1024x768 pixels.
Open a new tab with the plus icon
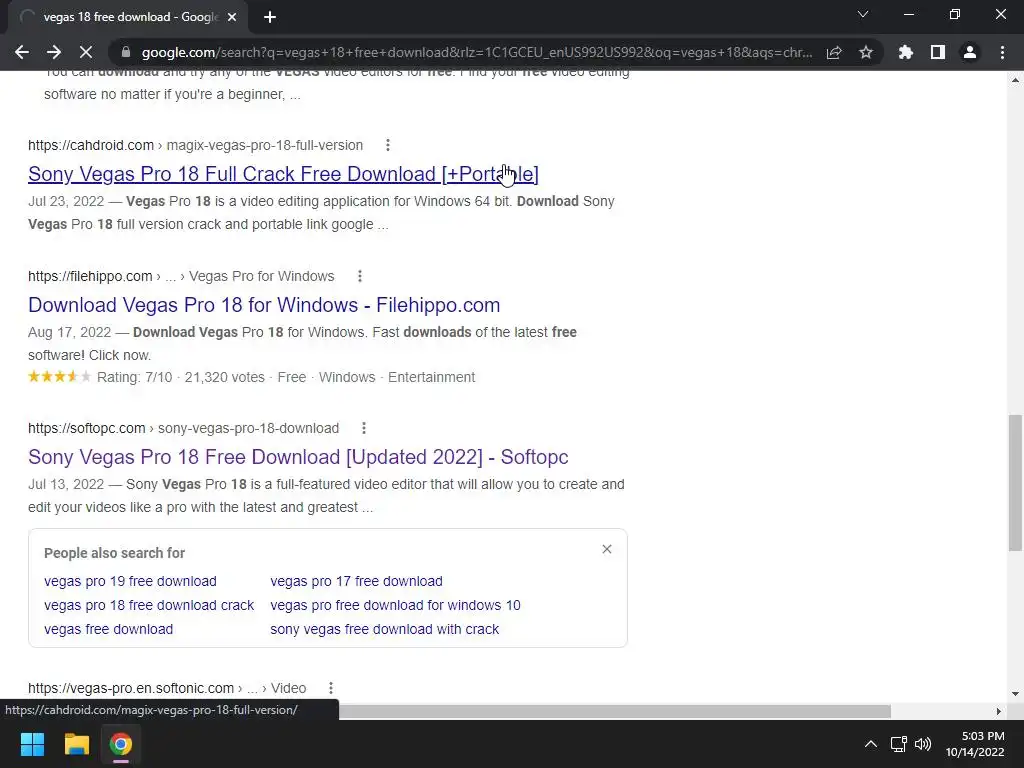coord(270,17)
